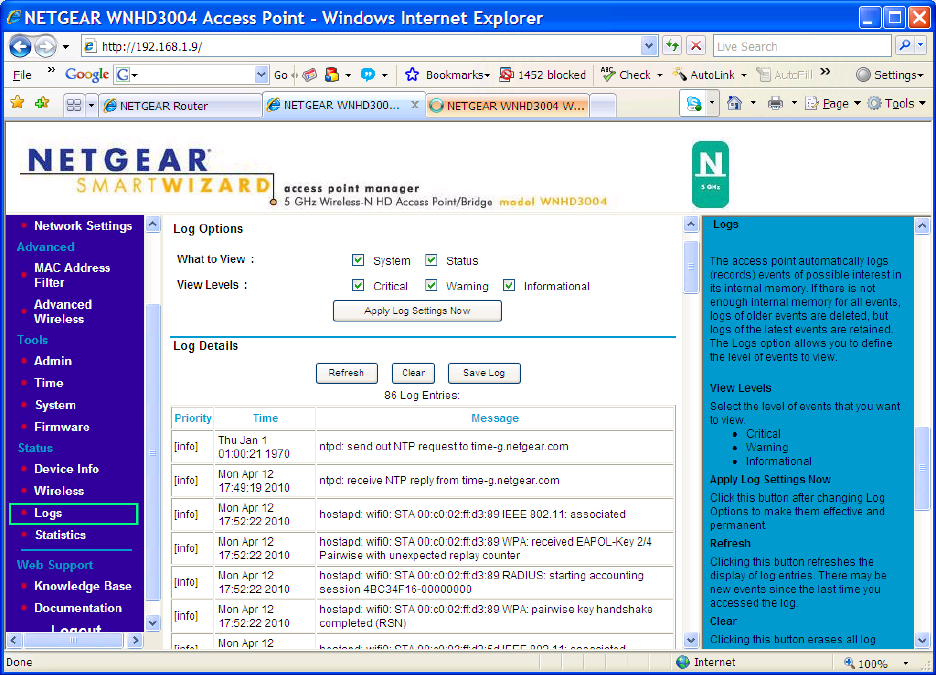This screenshot has width=936, height=675.
Task: Click the Save Log button
Action: (484, 373)
